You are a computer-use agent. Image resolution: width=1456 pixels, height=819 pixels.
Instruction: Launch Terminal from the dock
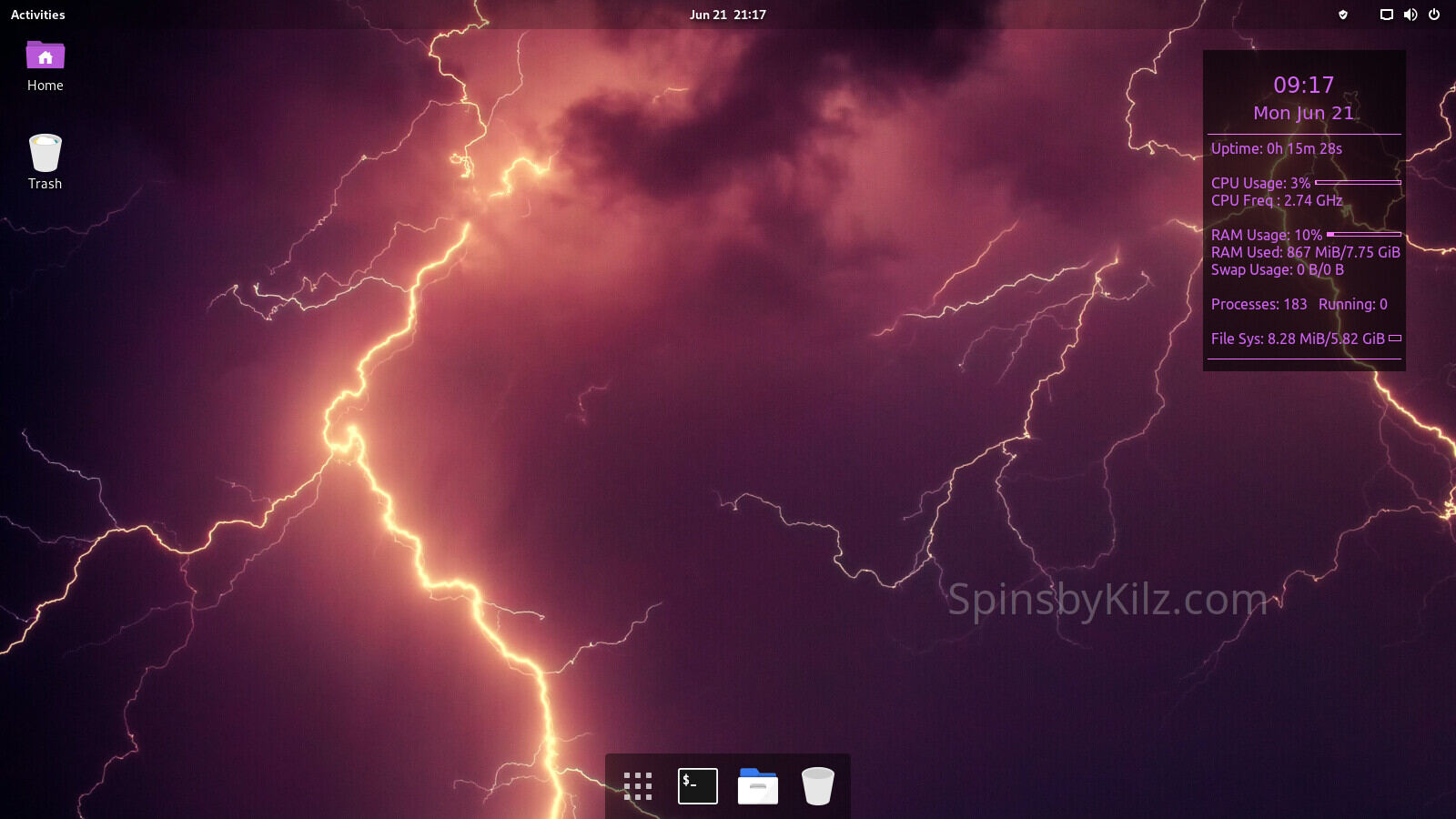click(x=697, y=786)
